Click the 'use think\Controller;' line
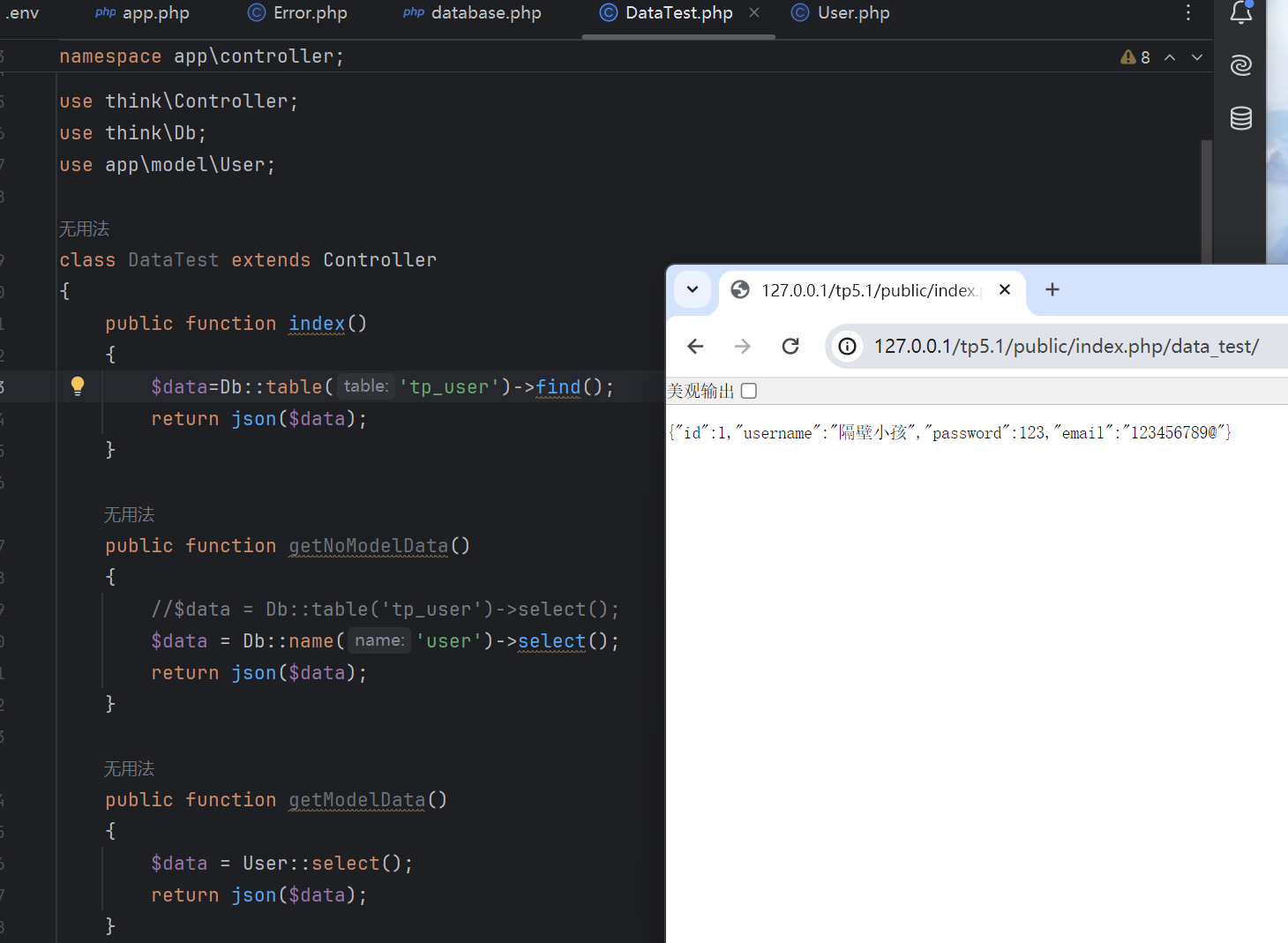The image size is (1288, 943). point(179,101)
